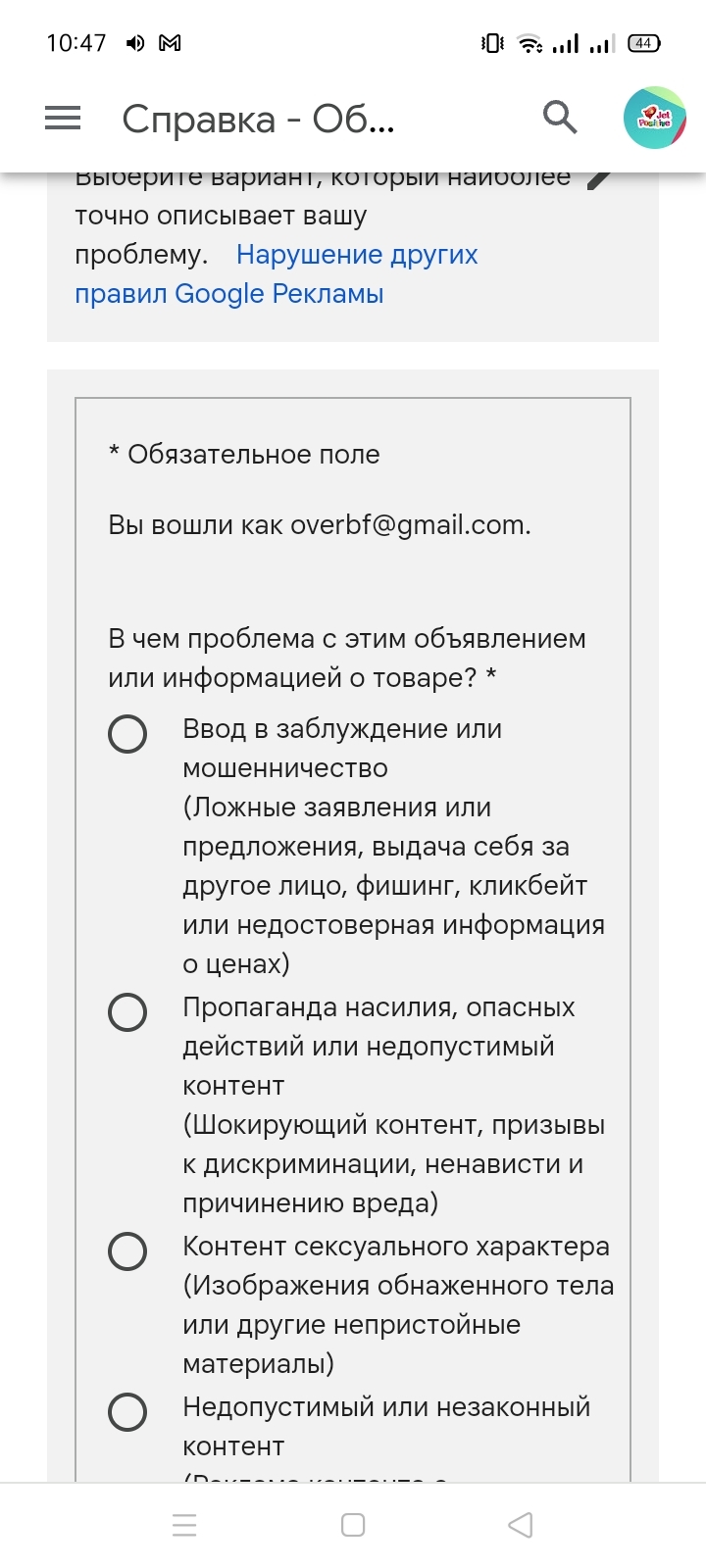Tap the status bar clock showing 10:47
706x1568 pixels.
(x=76, y=43)
